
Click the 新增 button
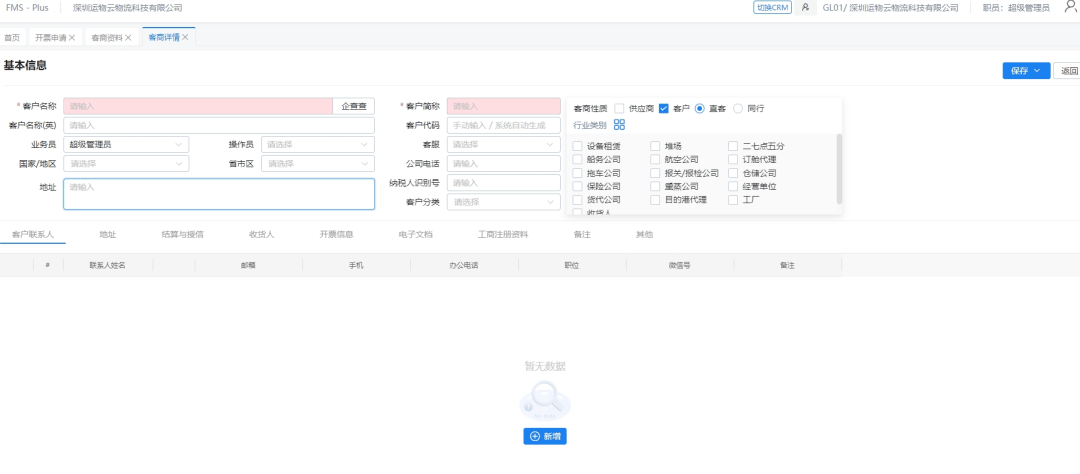click(545, 436)
